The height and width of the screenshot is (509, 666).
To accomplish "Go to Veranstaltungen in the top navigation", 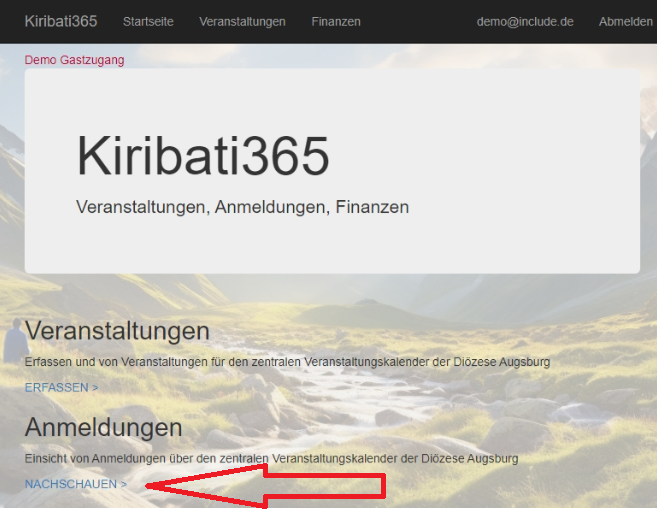I will (x=242, y=21).
